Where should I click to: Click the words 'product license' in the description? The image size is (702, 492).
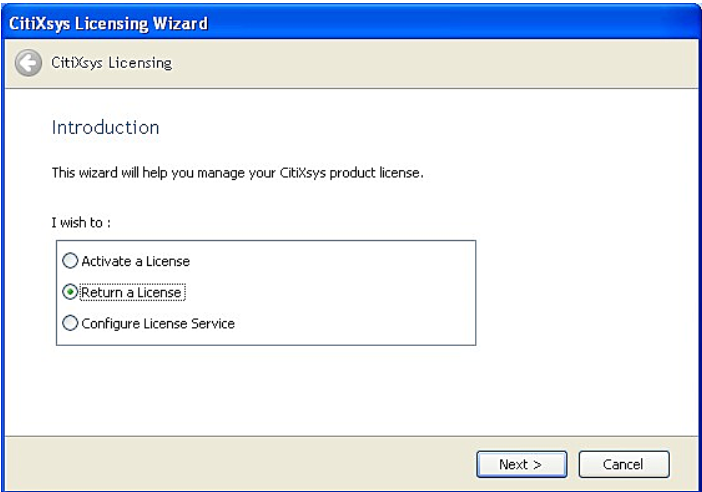tap(376, 173)
